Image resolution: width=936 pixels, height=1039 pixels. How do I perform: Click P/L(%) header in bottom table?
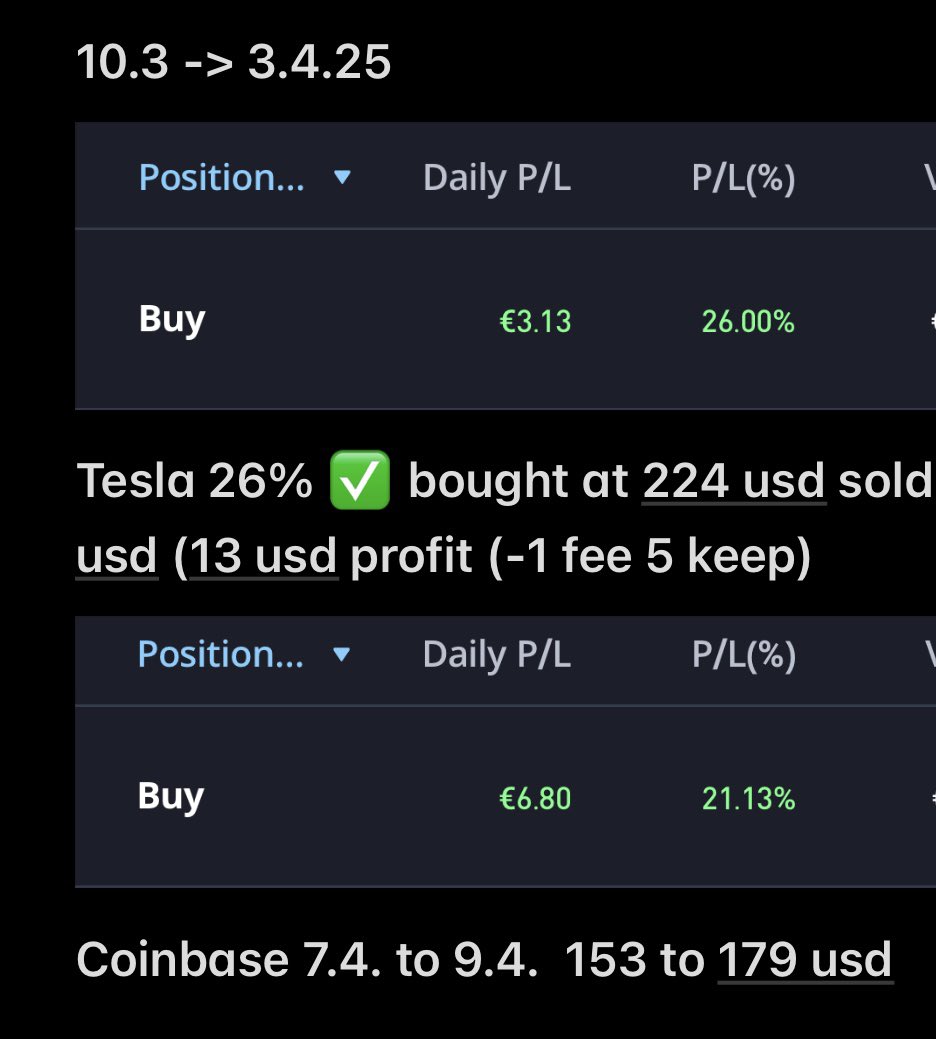743,655
